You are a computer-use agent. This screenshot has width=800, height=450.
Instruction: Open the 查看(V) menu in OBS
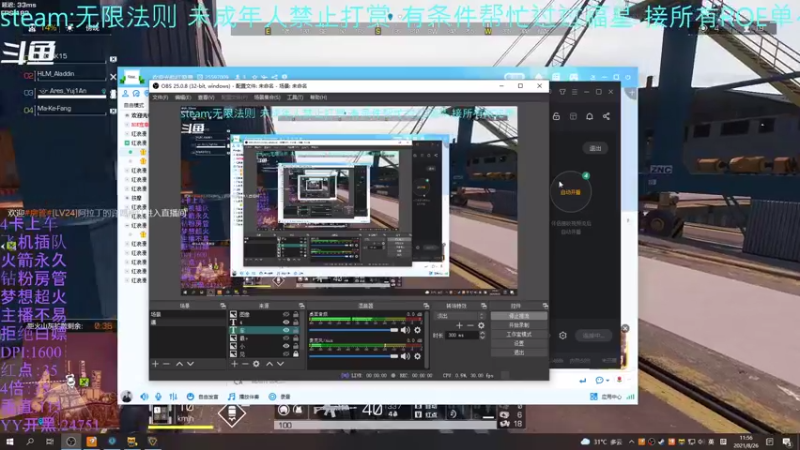click(x=206, y=97)
